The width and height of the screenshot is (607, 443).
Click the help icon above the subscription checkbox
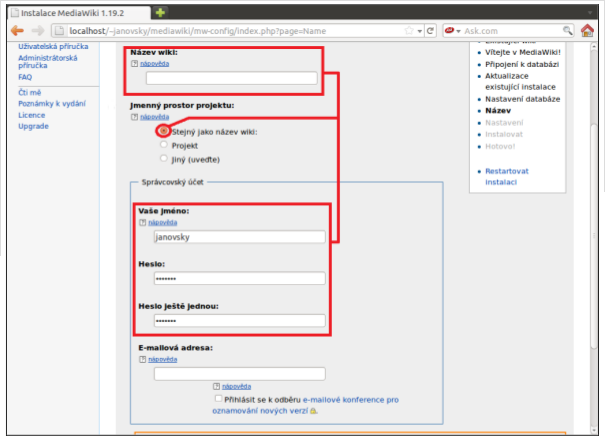tap(216, 386)
